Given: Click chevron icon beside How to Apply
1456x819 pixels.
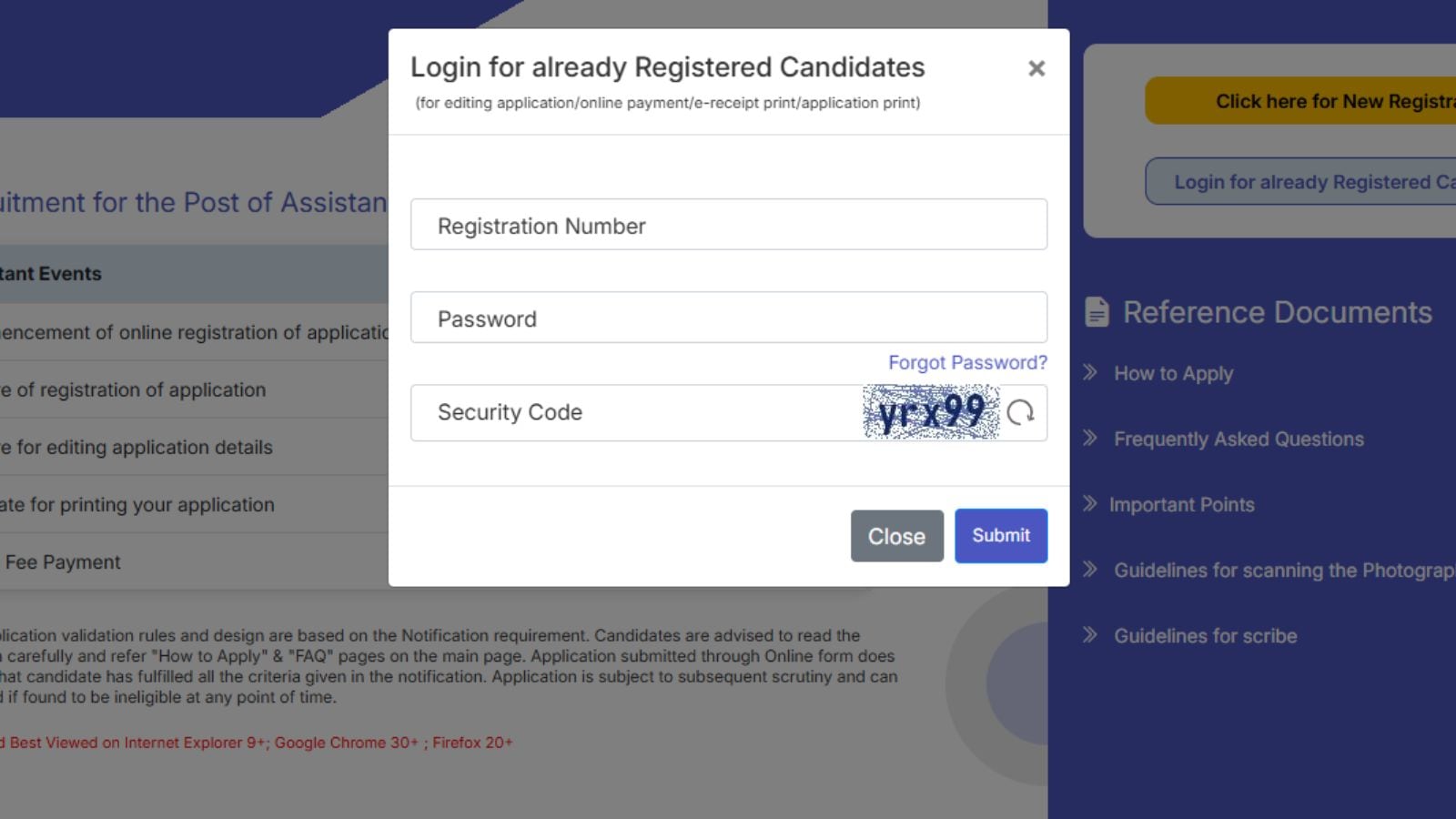Looking at the screenshot, I should pyautogui.click(x=1090, y=372).
